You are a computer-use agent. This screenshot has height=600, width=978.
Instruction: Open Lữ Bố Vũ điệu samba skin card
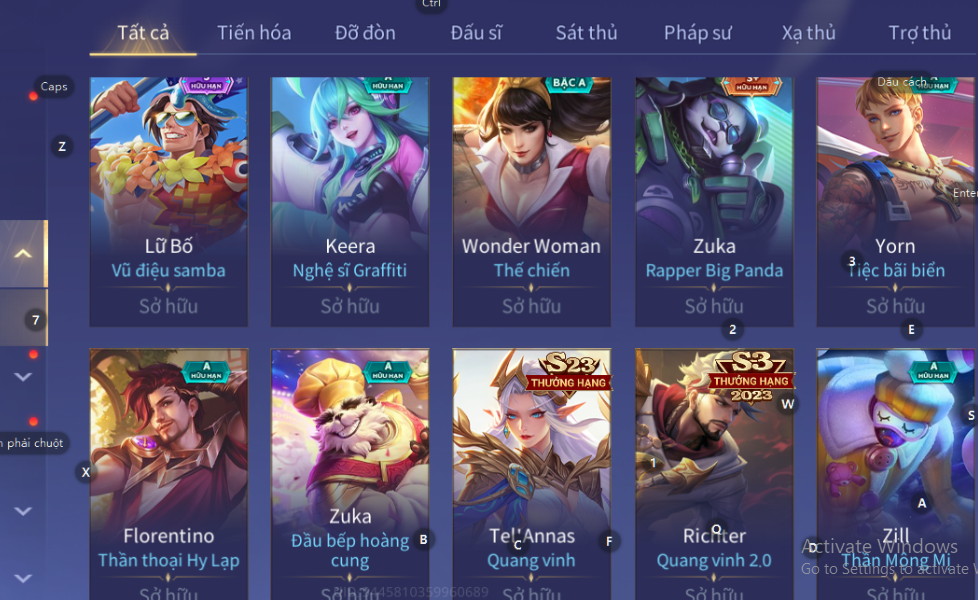(168, 201)
